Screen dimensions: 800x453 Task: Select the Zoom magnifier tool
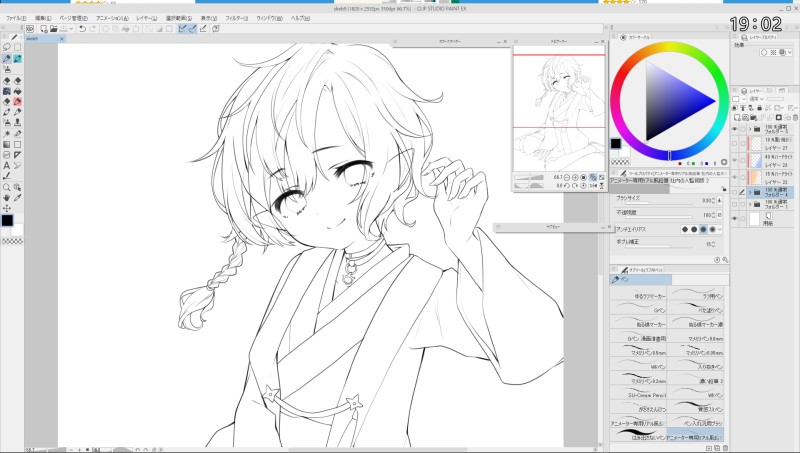(x=7, y=187)
